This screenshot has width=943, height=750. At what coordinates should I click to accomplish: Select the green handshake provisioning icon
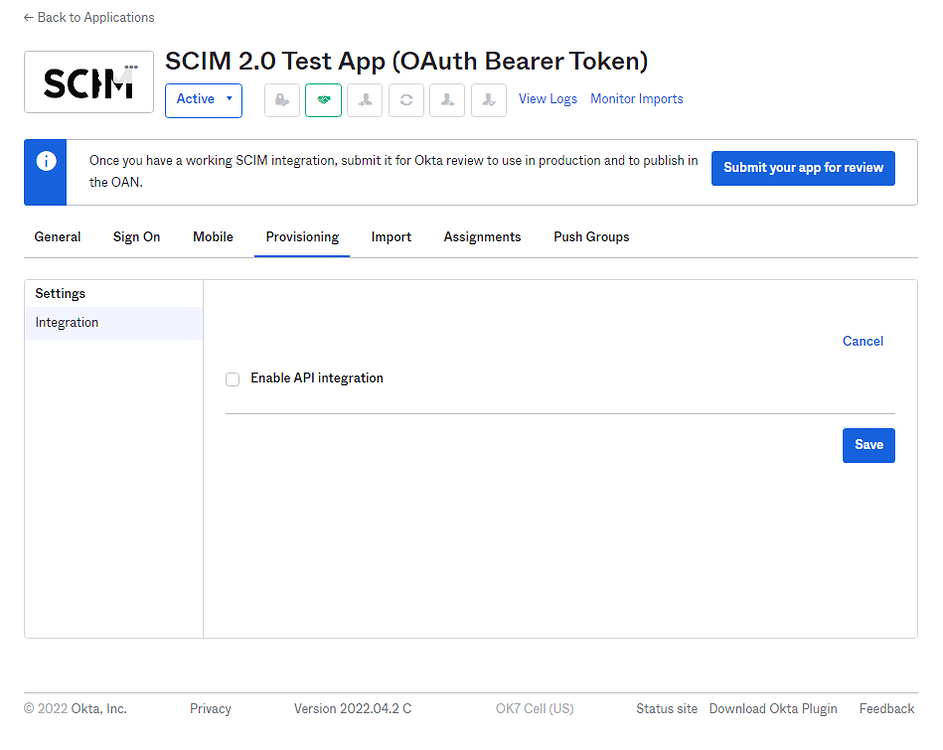(x=323, y=100)
